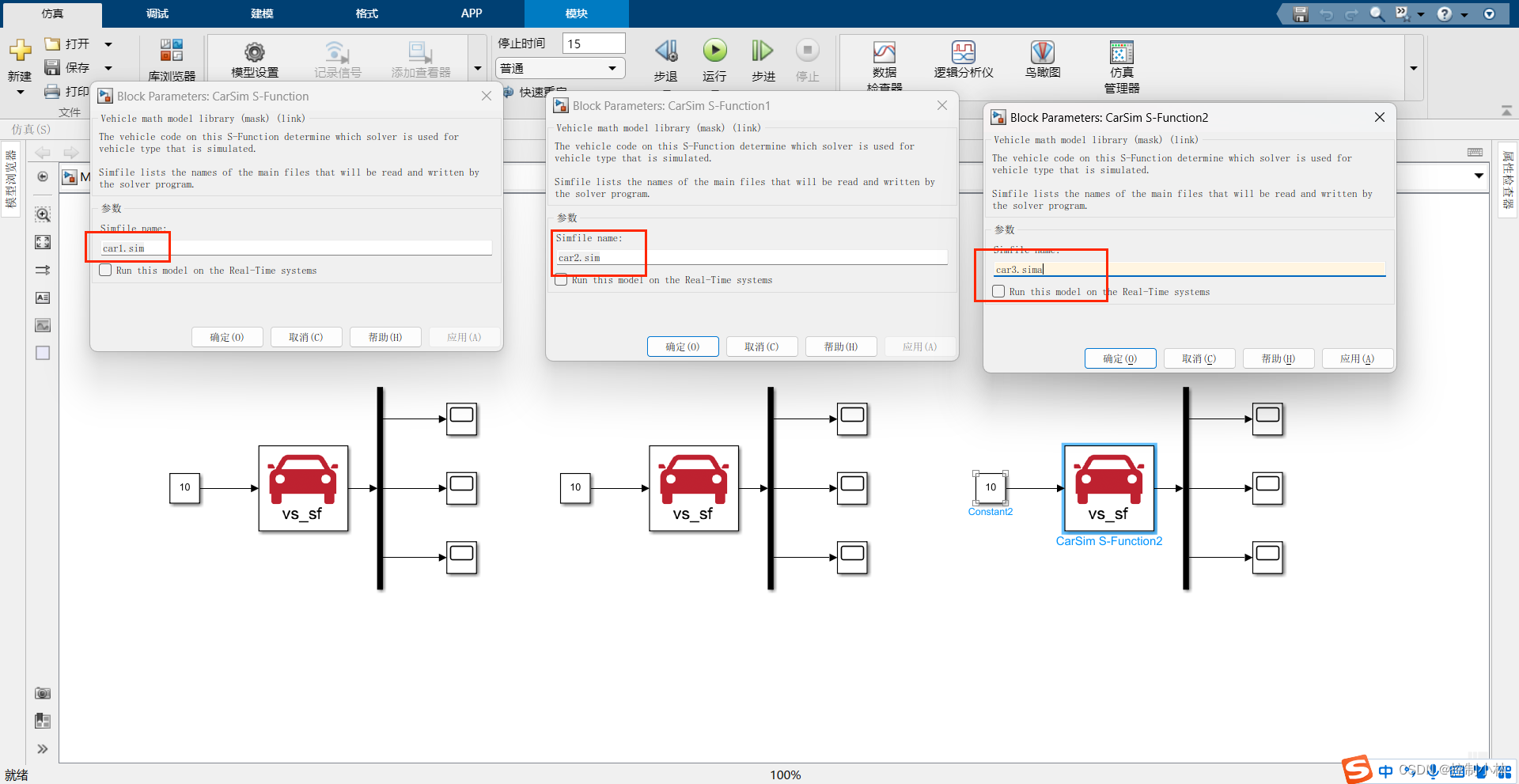
Task: Click 取消 in CarSim S-Function1 dialog
Action: tap(762, 347)
